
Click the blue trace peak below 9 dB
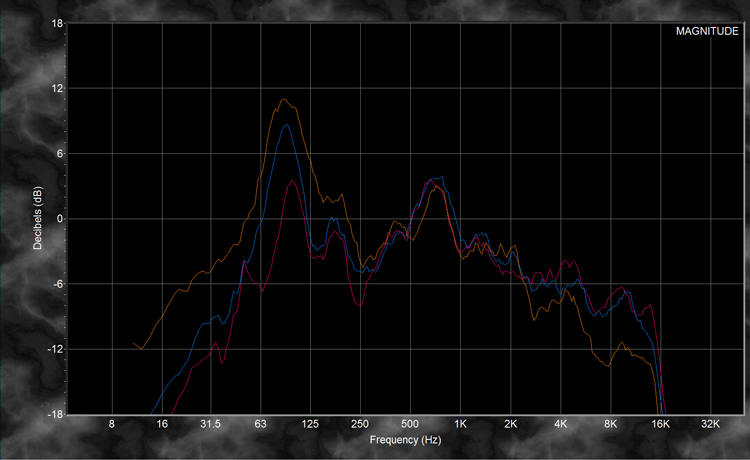coord(286,125)
